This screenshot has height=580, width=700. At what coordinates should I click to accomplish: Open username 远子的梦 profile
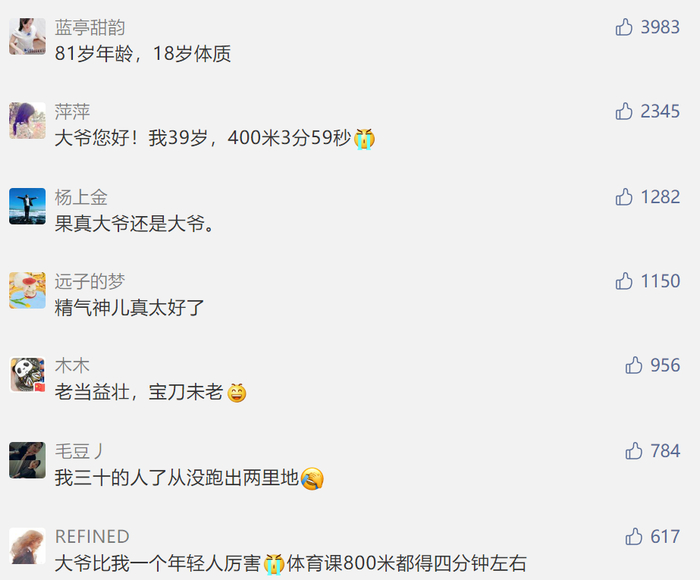coord(90,281)
